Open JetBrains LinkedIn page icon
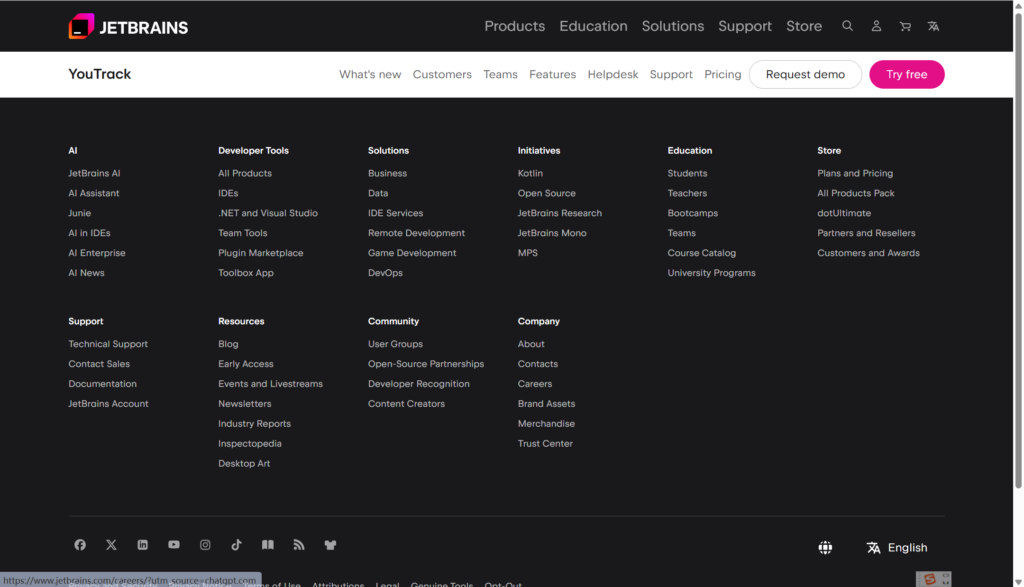The width and height of the screenshot is (1024, 587). tap(143, 545)
